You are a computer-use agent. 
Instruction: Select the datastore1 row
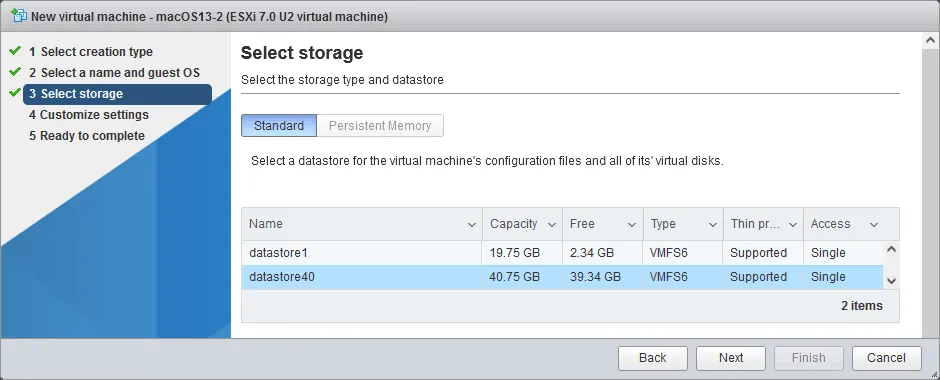pos(562,253)
